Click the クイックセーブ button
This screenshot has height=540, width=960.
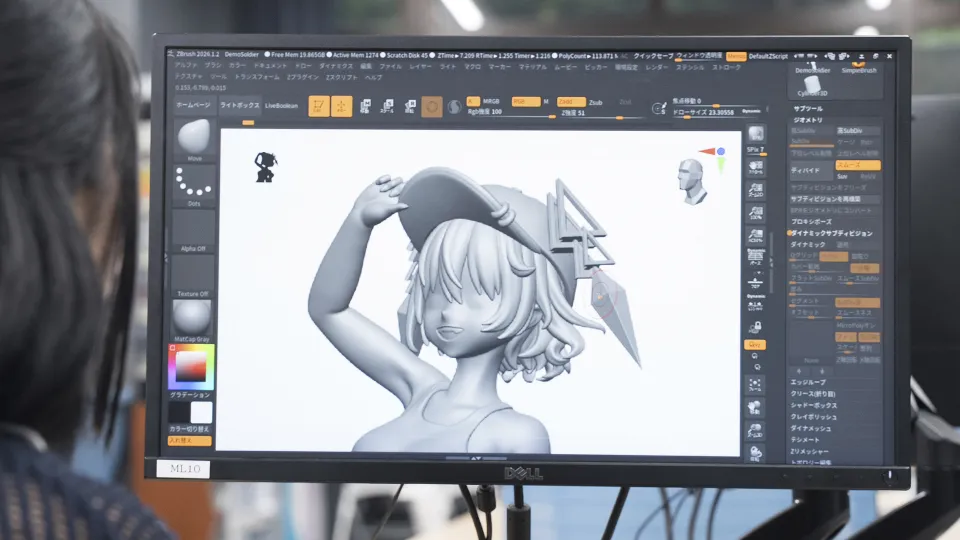tap(653, 56)
